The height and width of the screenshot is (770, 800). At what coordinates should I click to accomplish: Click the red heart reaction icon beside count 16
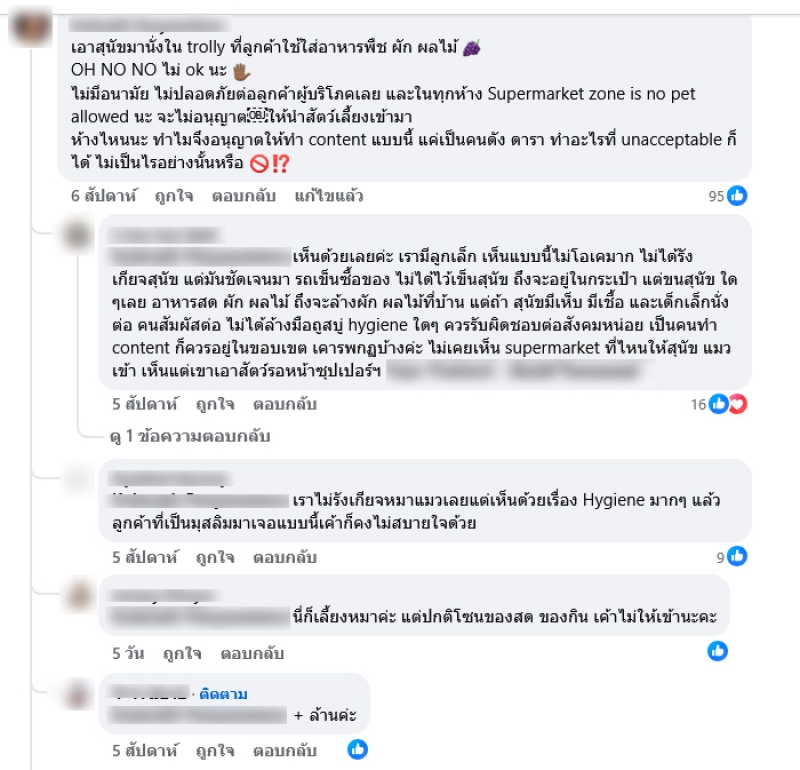pos(738,404)
